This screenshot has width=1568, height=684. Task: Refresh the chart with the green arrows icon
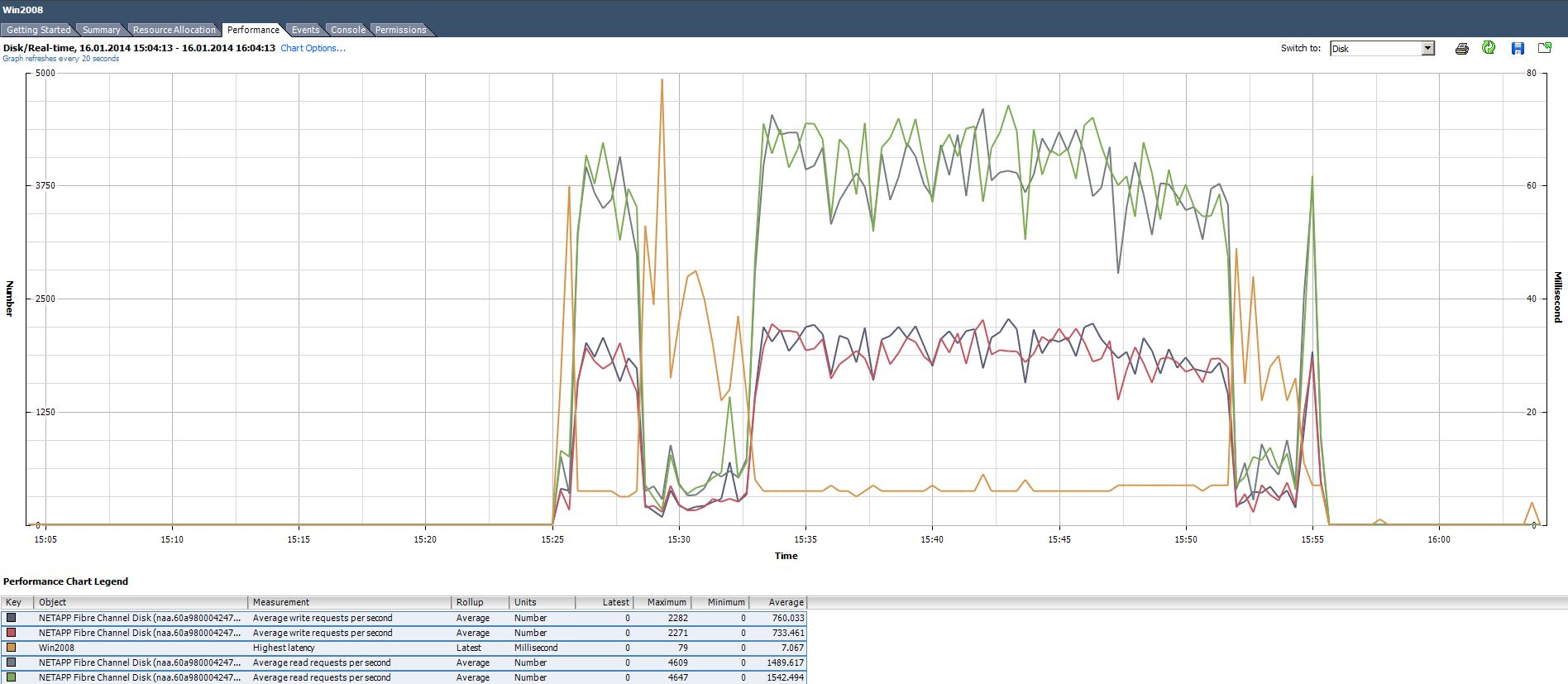[x=1489, y=48]
